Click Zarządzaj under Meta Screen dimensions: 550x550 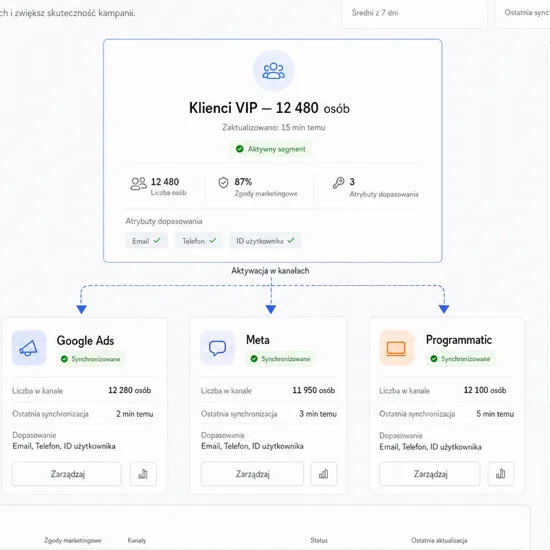252,474
